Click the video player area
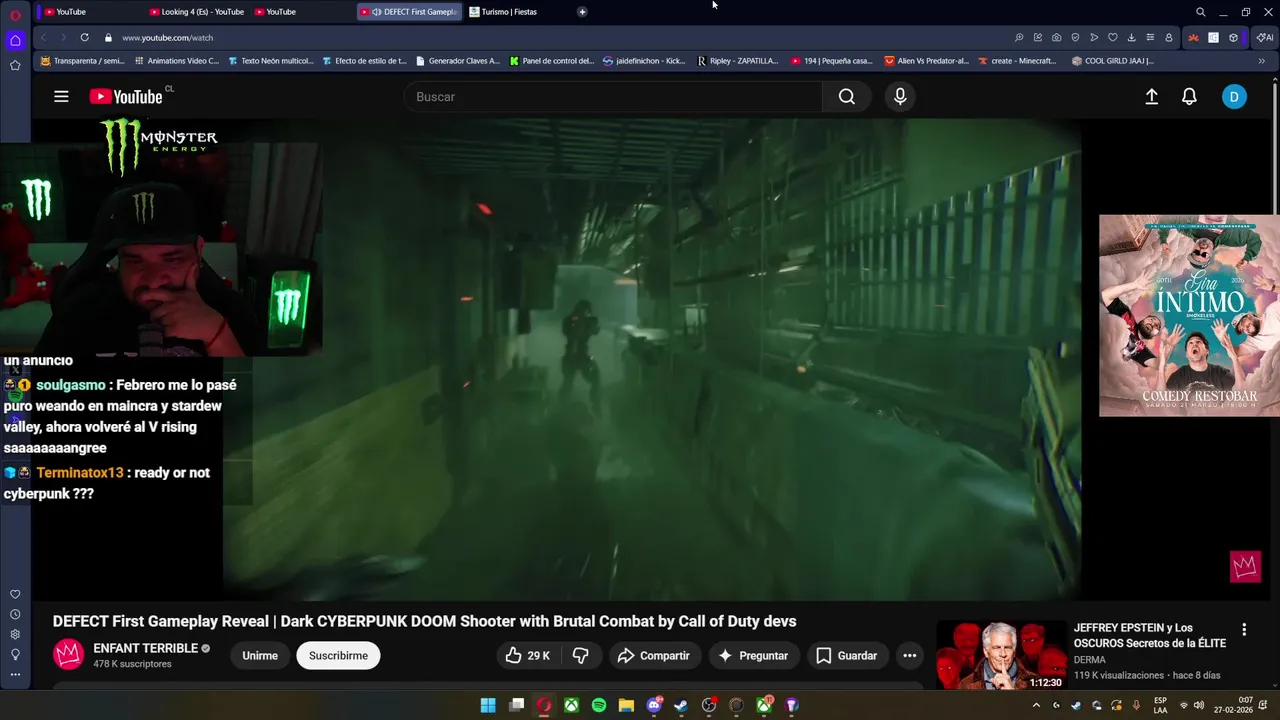 coord(651,360)
